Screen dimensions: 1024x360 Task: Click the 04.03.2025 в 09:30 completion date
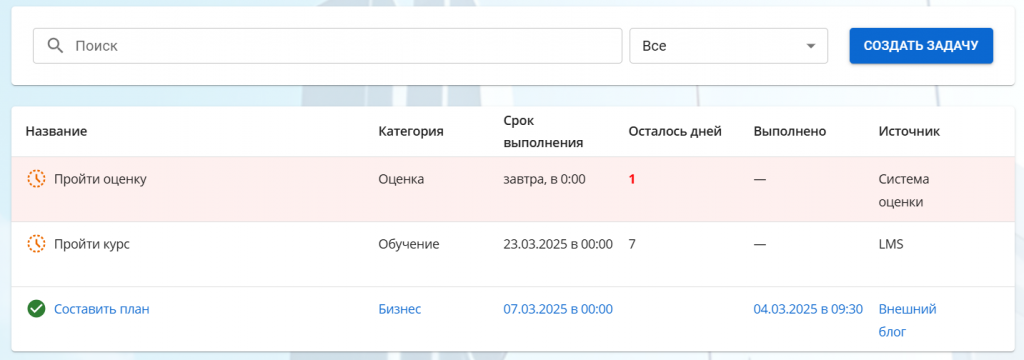pos(808,309)
